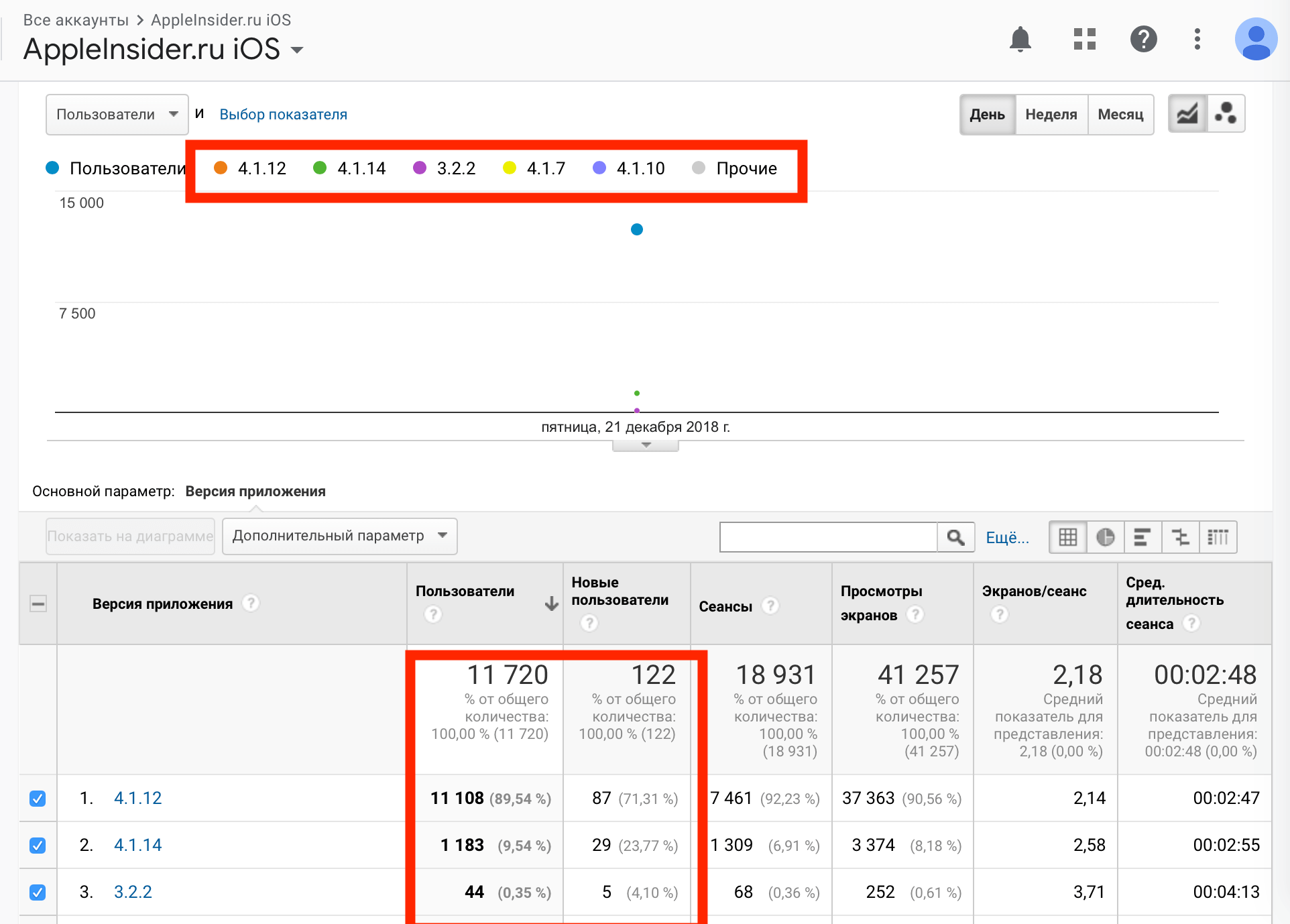This screenshot has height=924, width=1290.
Task: Click help icon under Экранов/сеанс header
Action: [x=999, y=614]
